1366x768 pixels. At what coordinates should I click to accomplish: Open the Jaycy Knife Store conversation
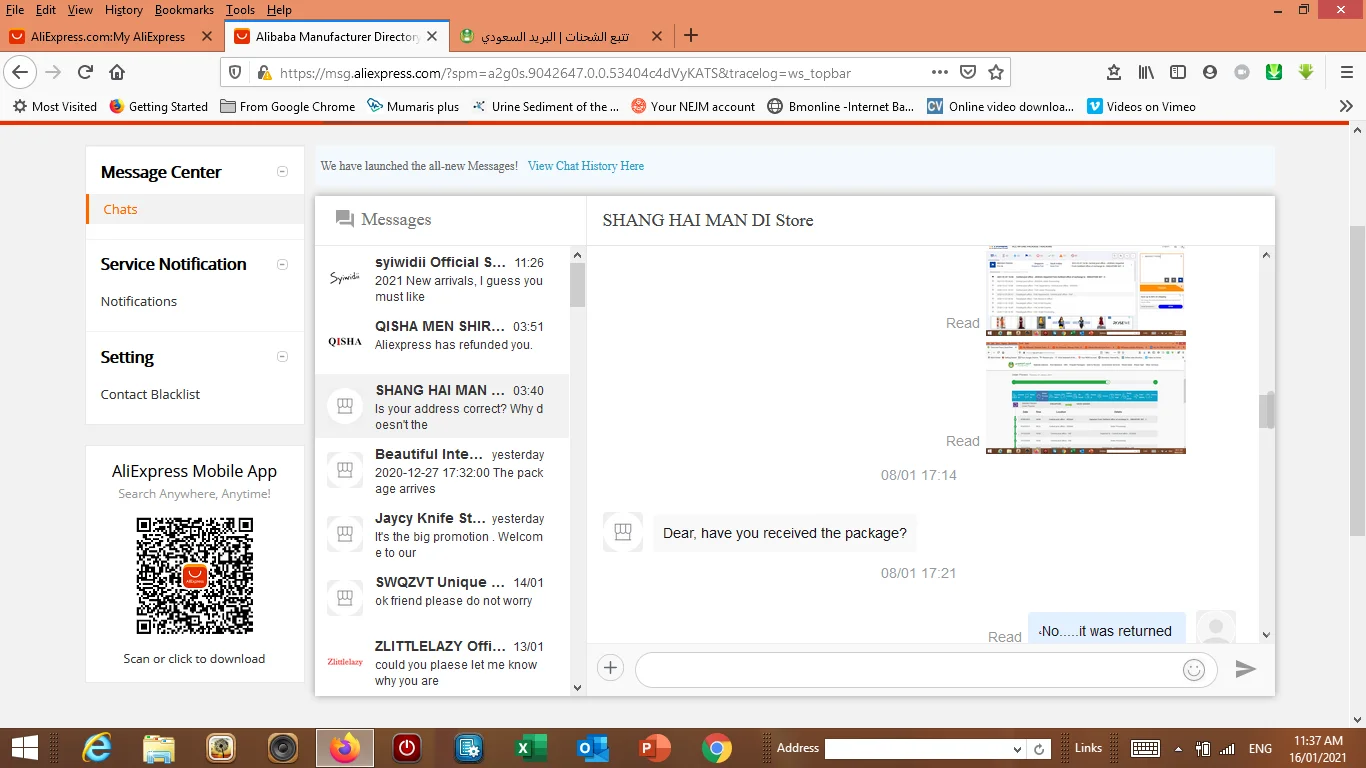tap(442, 534)
